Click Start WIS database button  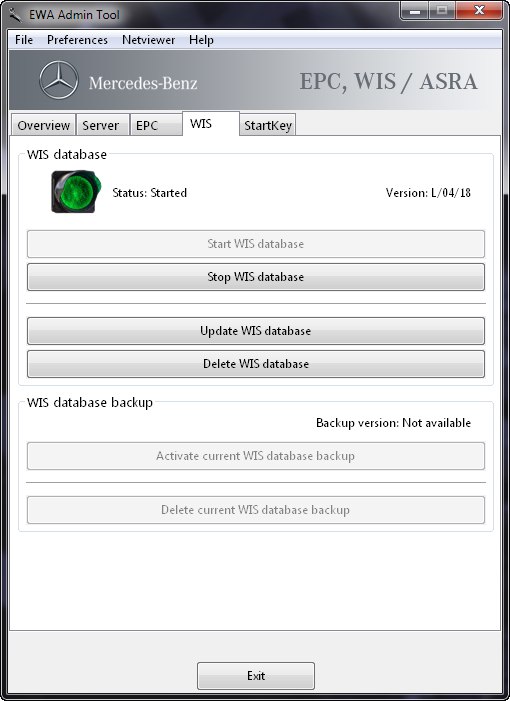256,244
